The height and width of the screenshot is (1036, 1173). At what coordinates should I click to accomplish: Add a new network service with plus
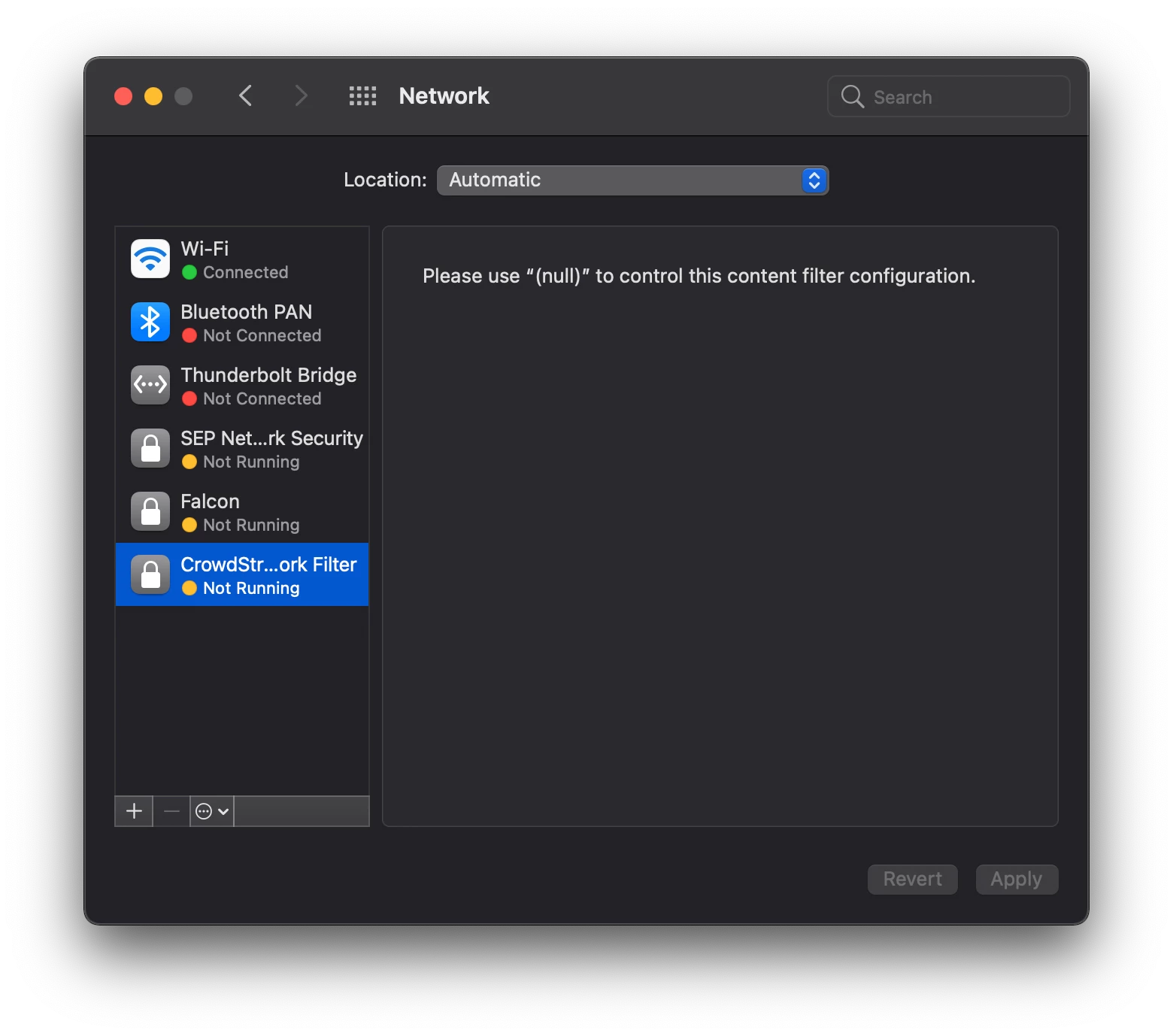(x=134, y=811)
